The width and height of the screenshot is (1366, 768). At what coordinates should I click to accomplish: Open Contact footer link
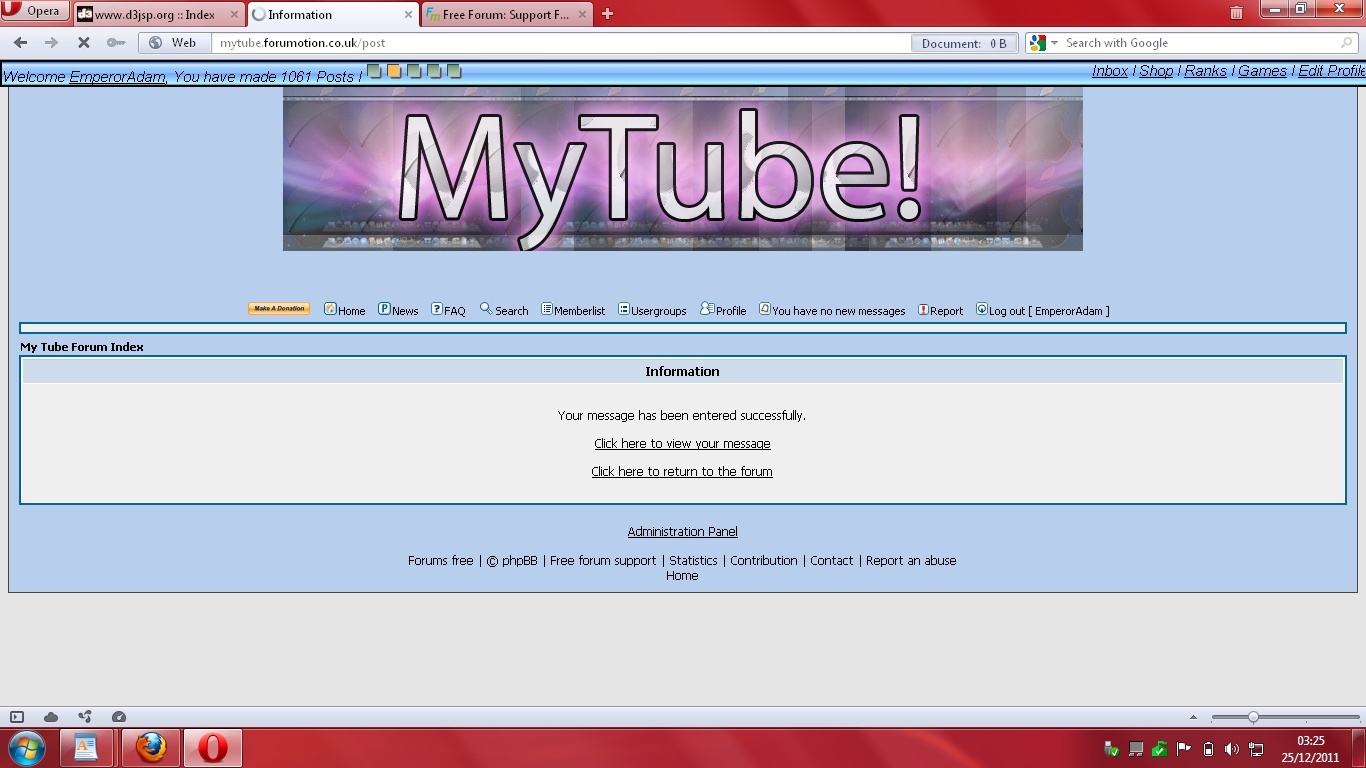(831, 561)
